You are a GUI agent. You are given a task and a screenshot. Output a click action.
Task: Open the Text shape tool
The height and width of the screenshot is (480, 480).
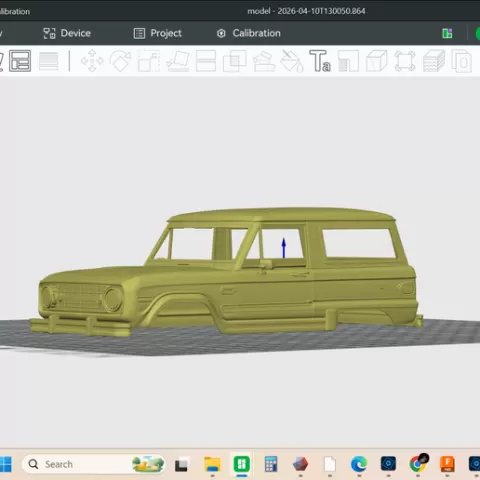320,61
